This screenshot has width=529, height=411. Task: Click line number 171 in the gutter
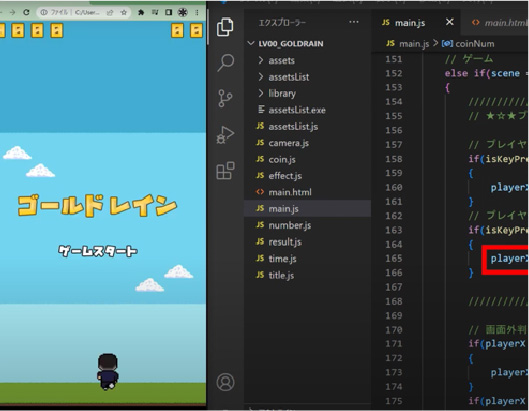pos(394,344)
